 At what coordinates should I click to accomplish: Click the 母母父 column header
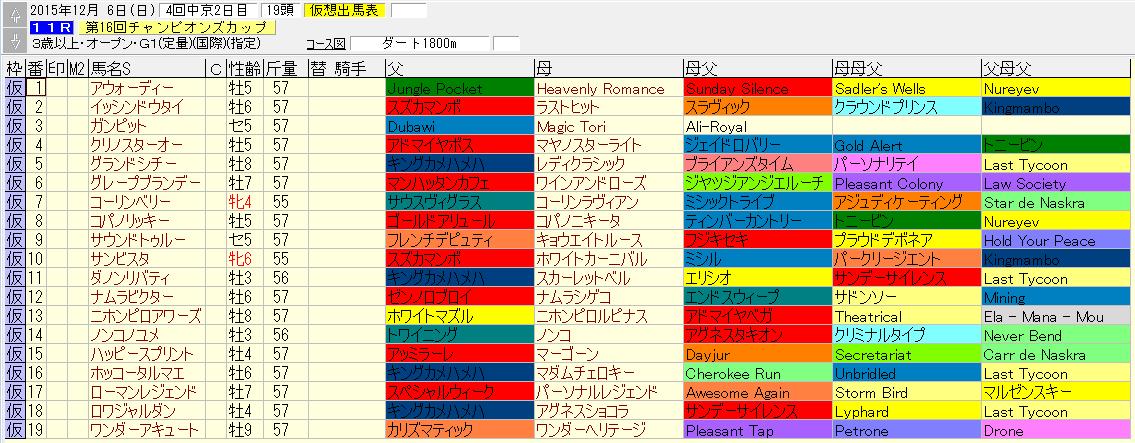(906, 69)
